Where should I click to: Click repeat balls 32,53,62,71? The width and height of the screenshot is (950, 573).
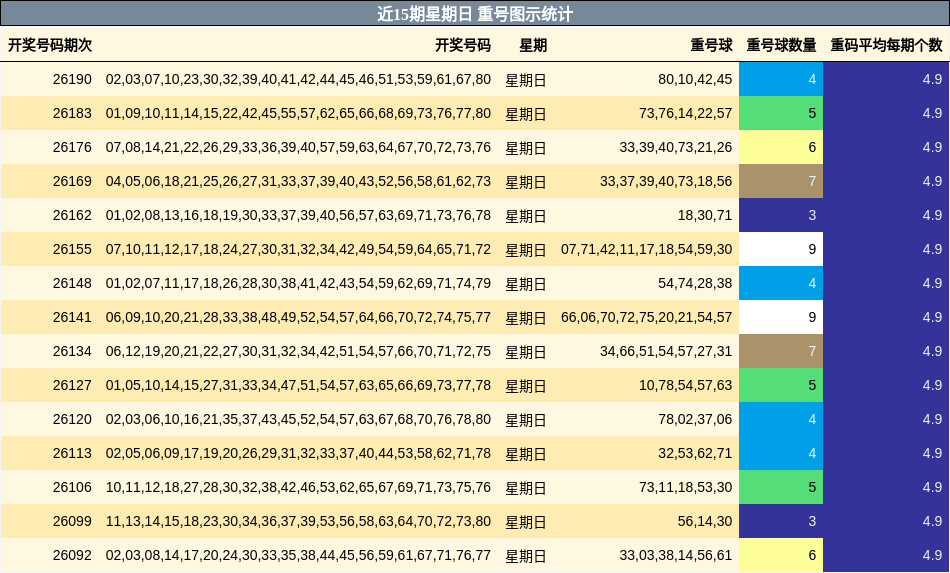(695, 453)
